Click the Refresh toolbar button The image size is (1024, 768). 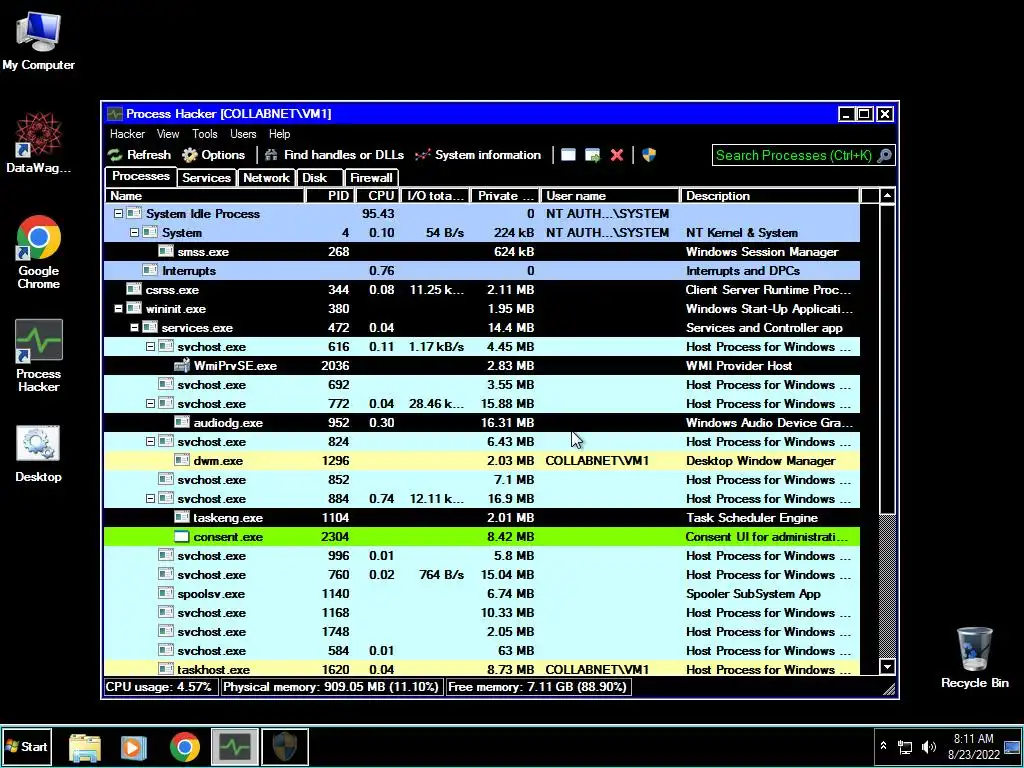140,155
